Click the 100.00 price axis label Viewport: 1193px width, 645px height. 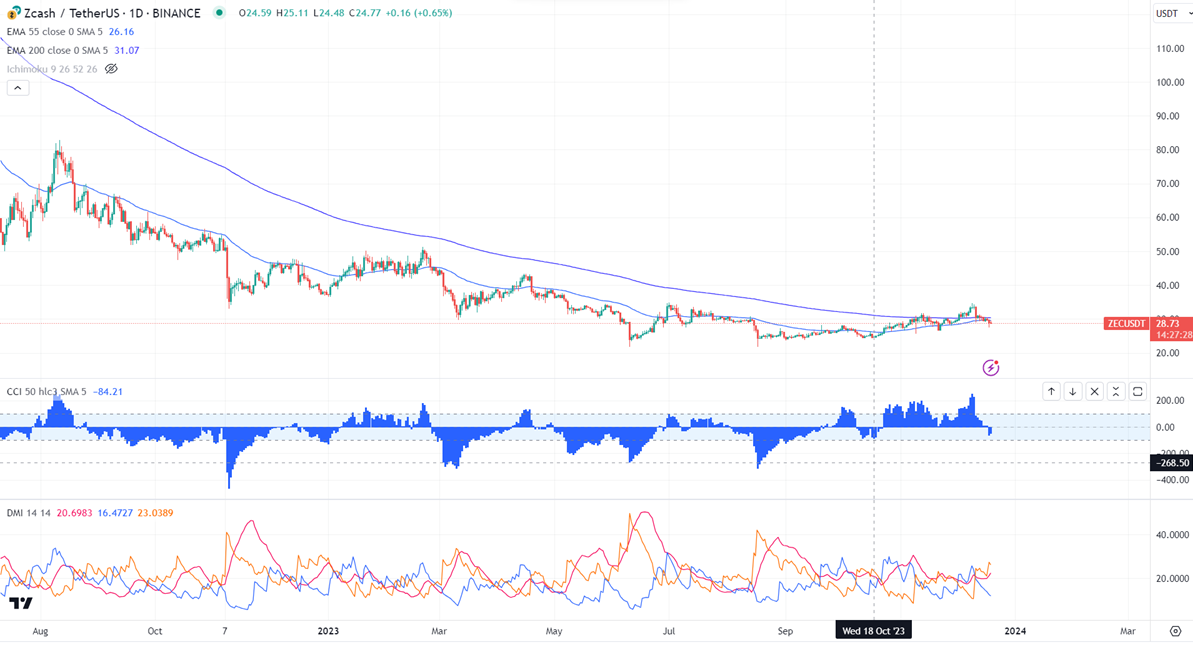pyautogui.click(x=1170, y=82)
